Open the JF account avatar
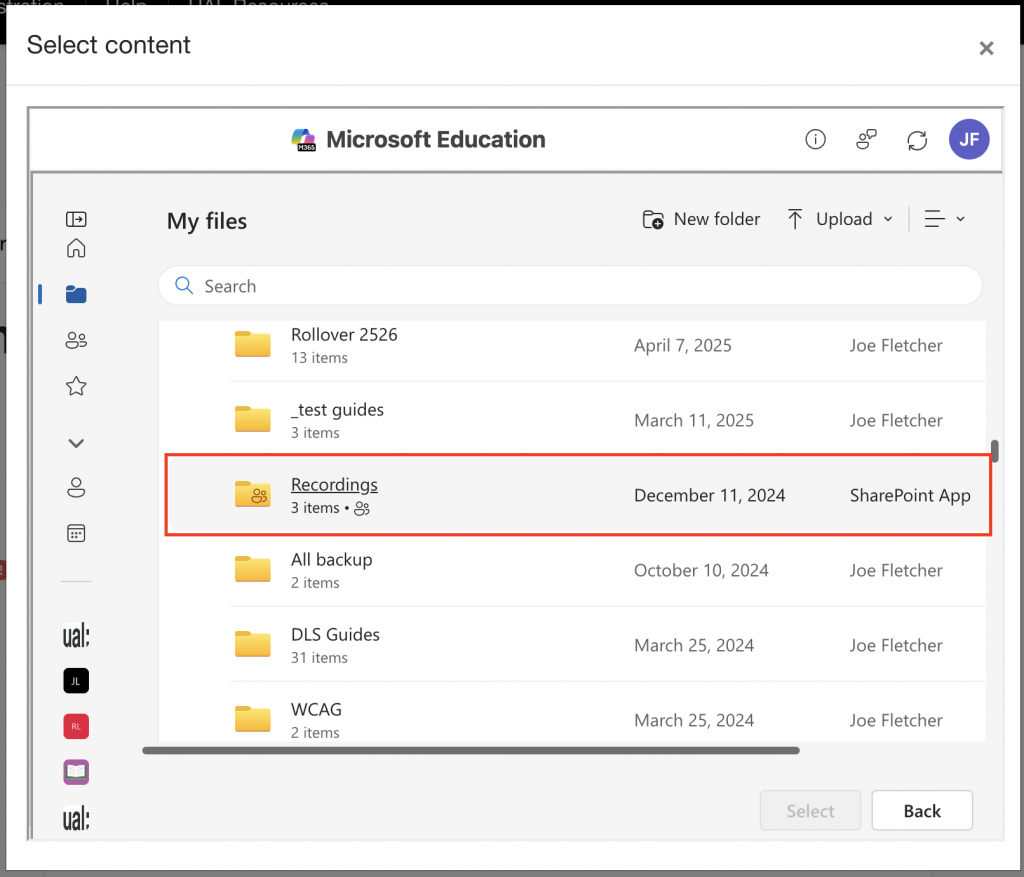The image size is (1024, 877). tap(968, 140)
